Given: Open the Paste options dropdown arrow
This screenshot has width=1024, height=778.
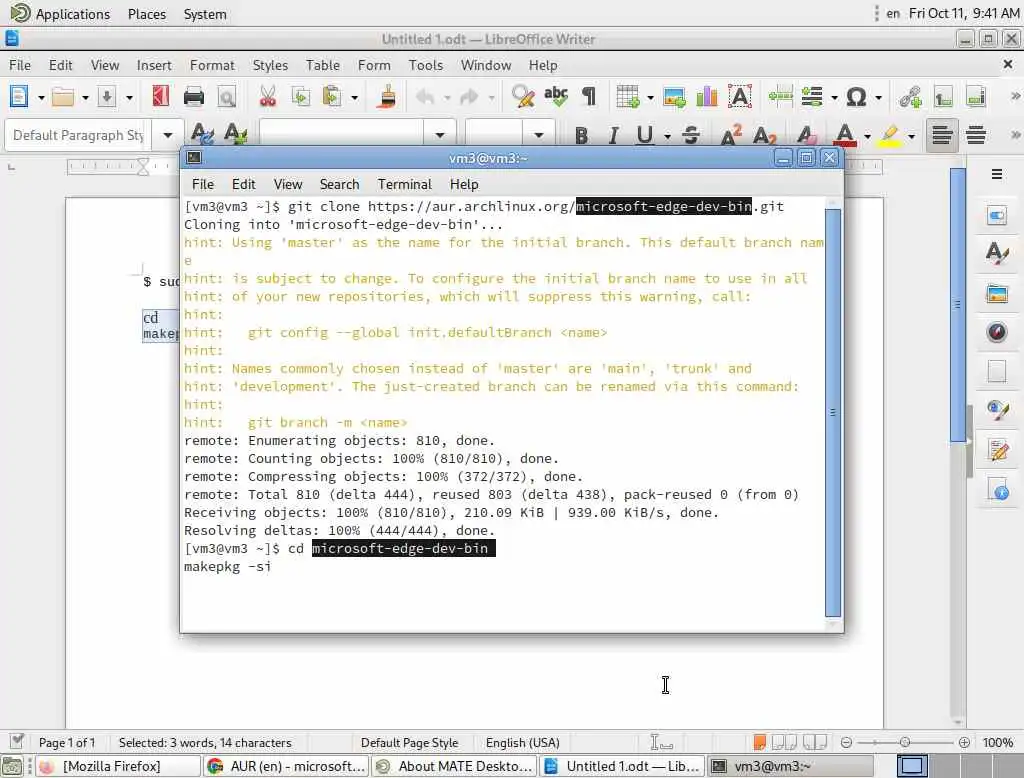Looking at the screenshot, I should click(354, 97).
